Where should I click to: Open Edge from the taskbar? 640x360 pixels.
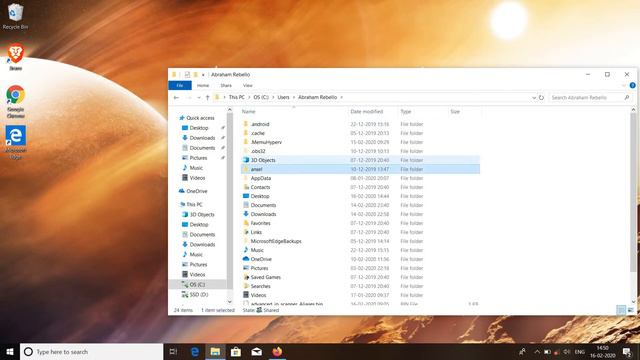coord(195,351)
